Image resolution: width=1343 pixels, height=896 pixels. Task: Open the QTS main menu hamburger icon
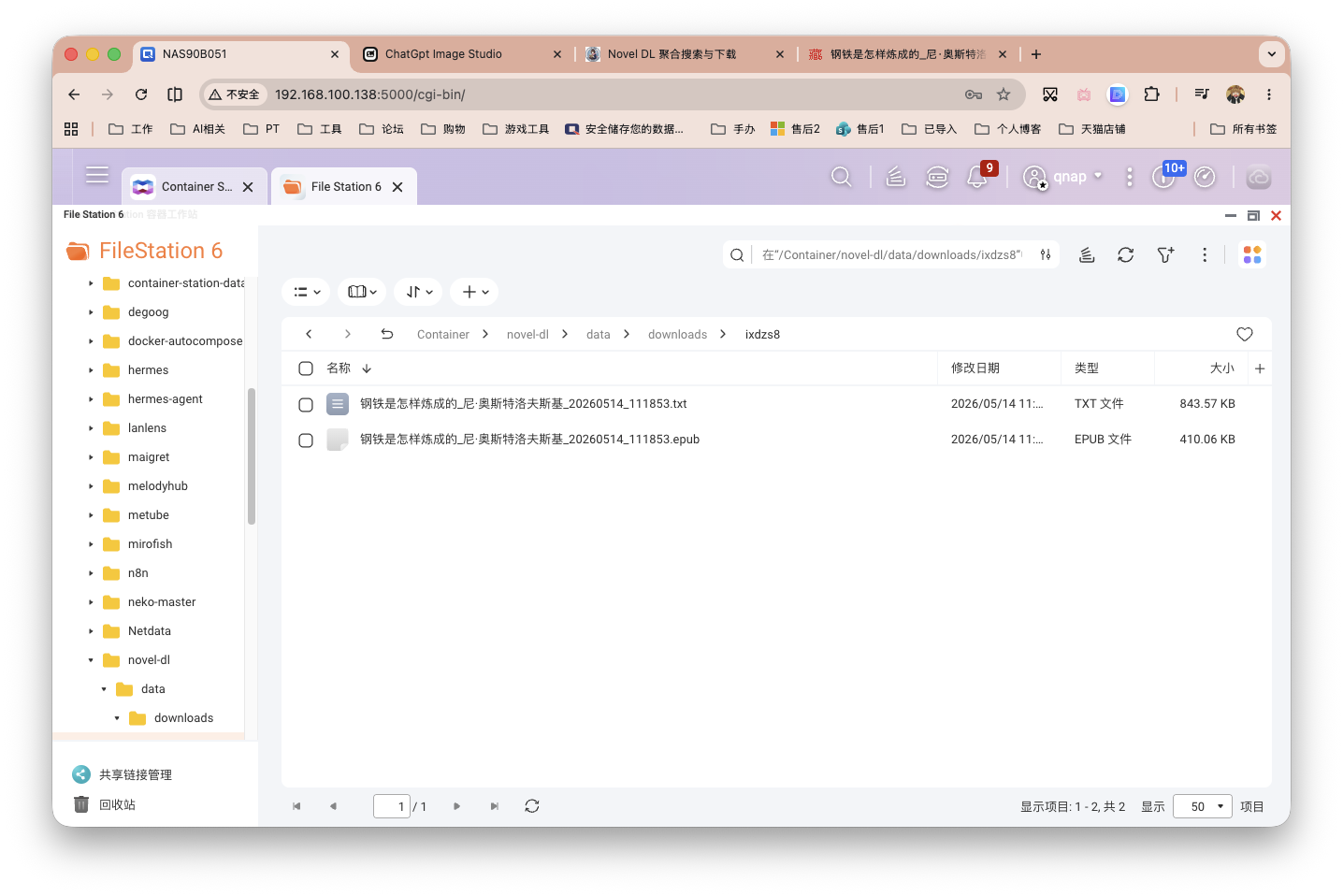[x=97, y=176]
